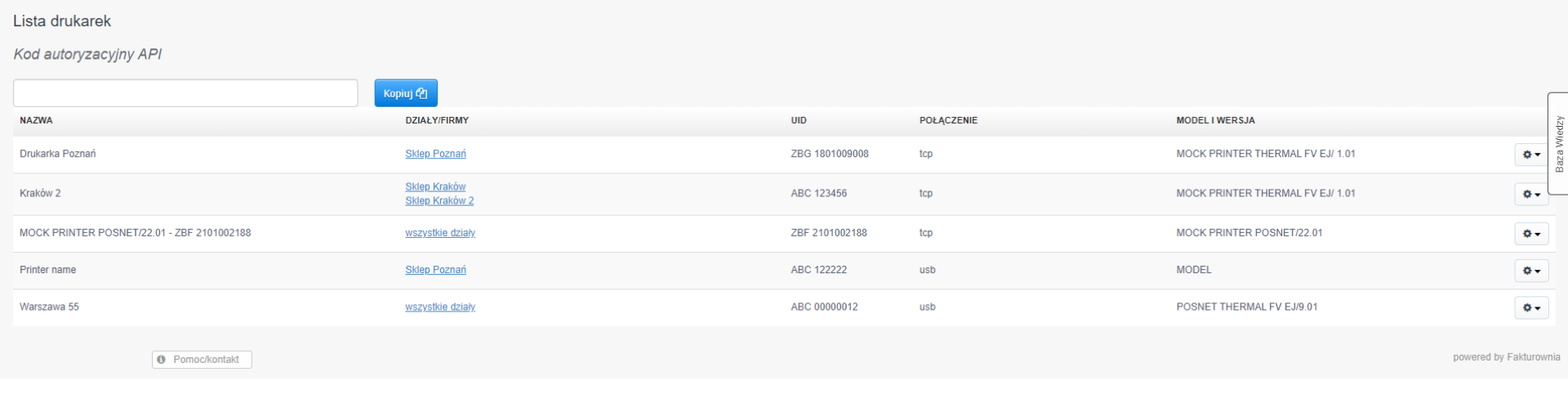Click the MODEL I WERSJA column header

[x=1215, y=120]
